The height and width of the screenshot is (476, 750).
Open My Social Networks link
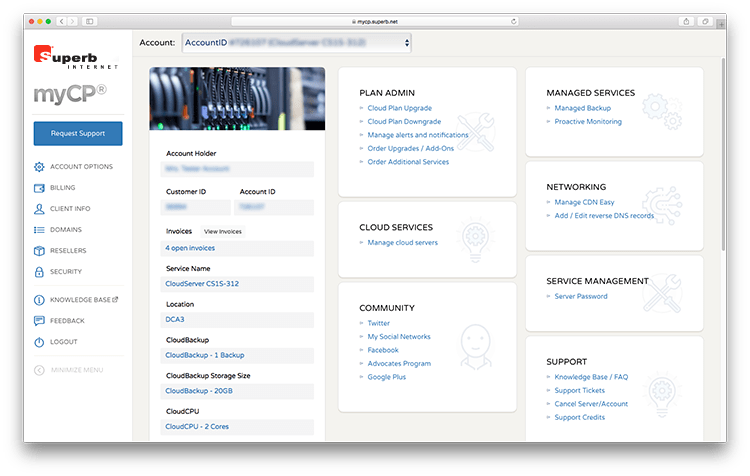click(399, 337)
